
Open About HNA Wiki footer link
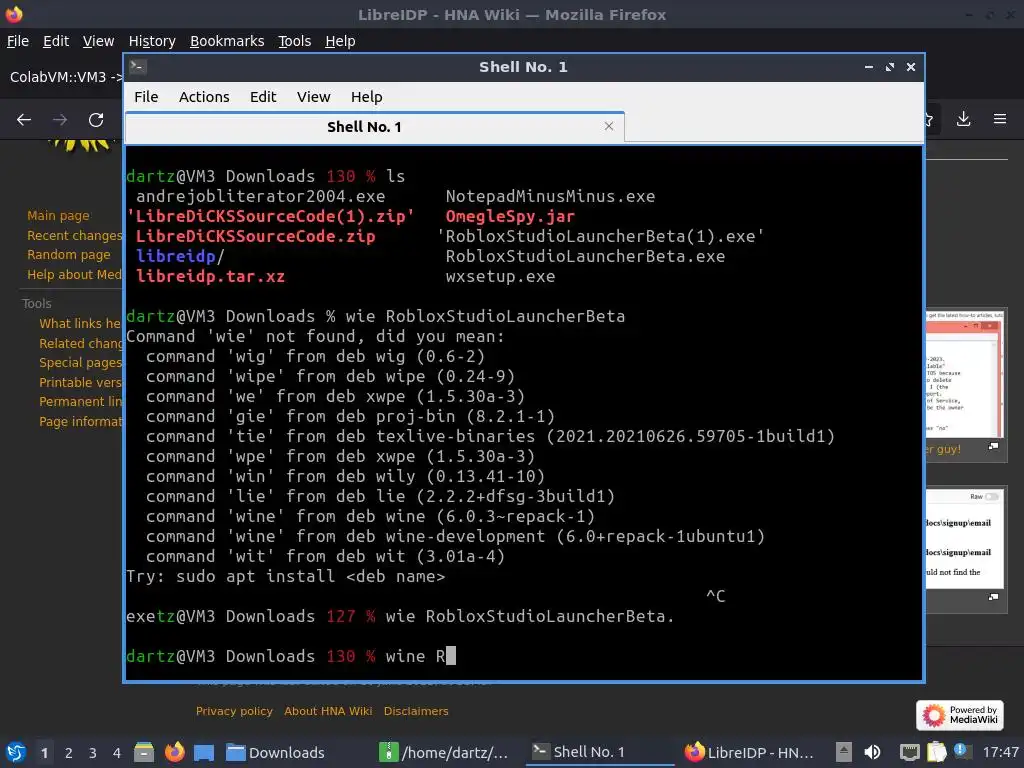click(x=328, y=711)
